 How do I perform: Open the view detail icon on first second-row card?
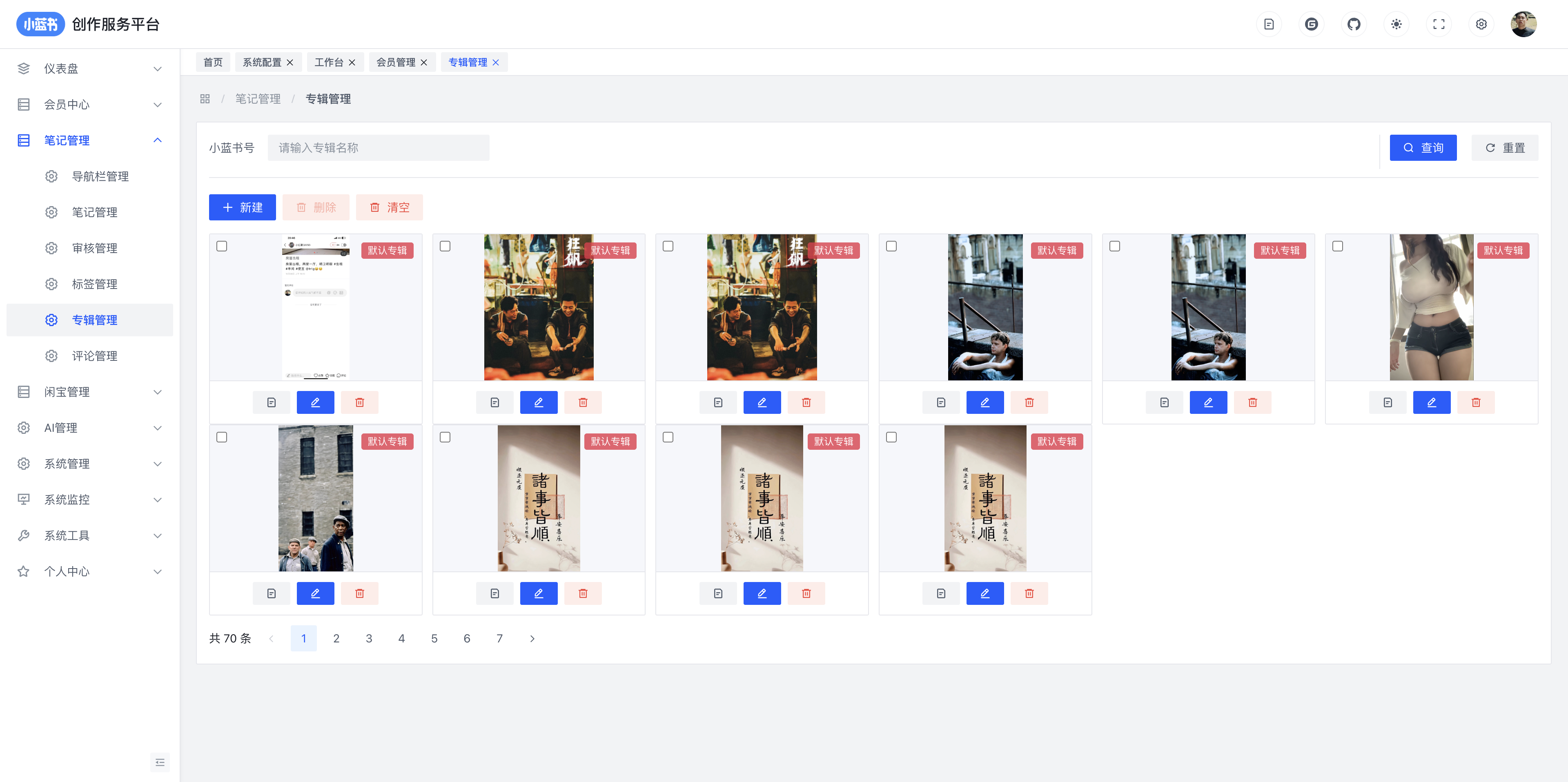272,593
